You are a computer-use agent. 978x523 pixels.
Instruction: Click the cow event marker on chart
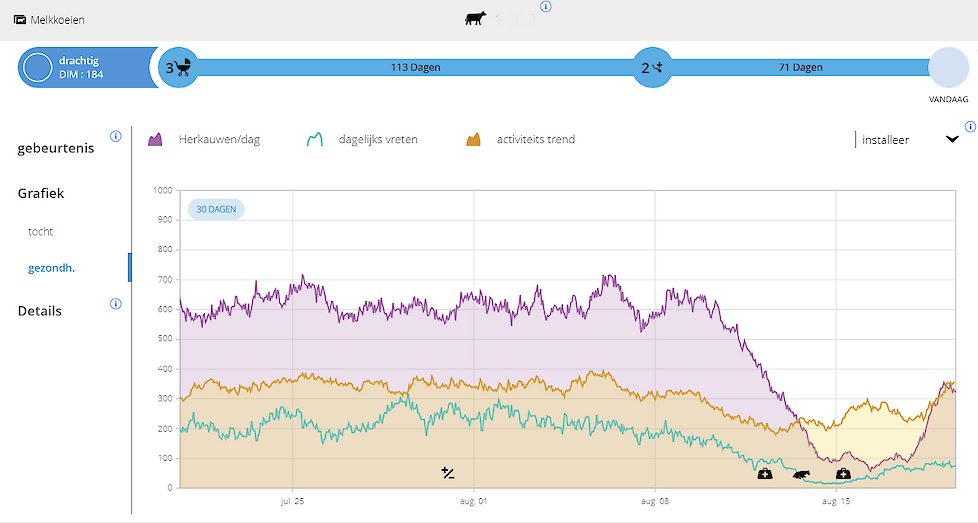point(802,473)
